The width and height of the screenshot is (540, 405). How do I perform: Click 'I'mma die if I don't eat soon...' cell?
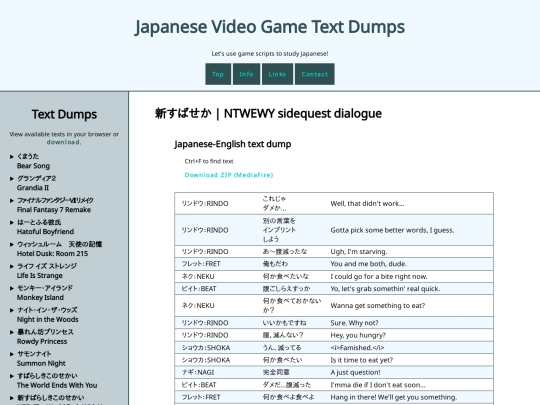[x=378, y=385]
